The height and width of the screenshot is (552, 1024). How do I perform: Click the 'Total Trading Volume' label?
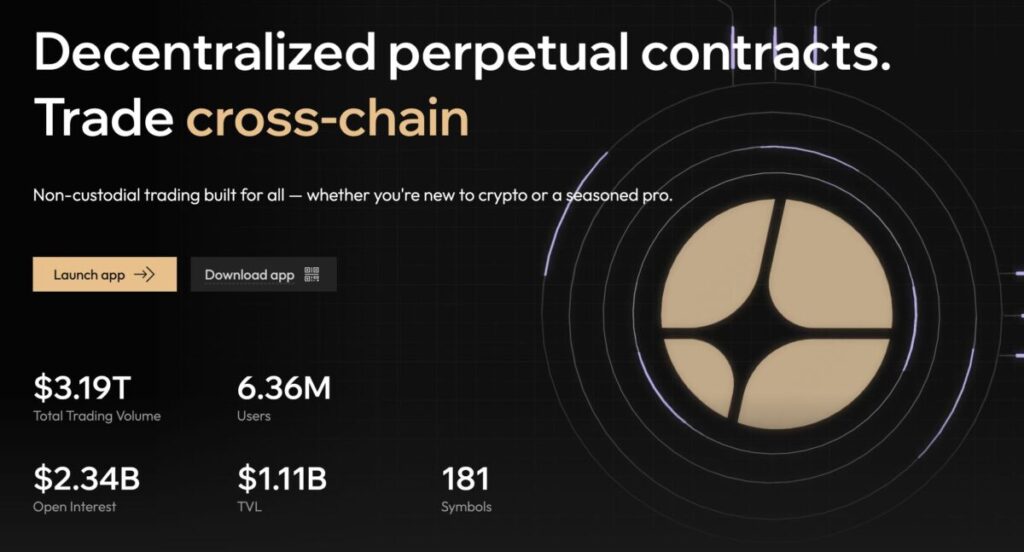[96, 416]
